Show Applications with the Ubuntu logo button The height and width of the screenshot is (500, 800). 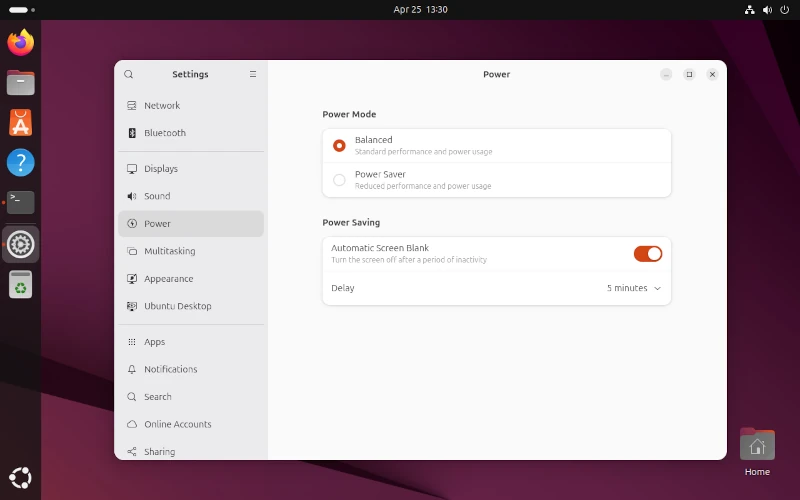point(20,478)
